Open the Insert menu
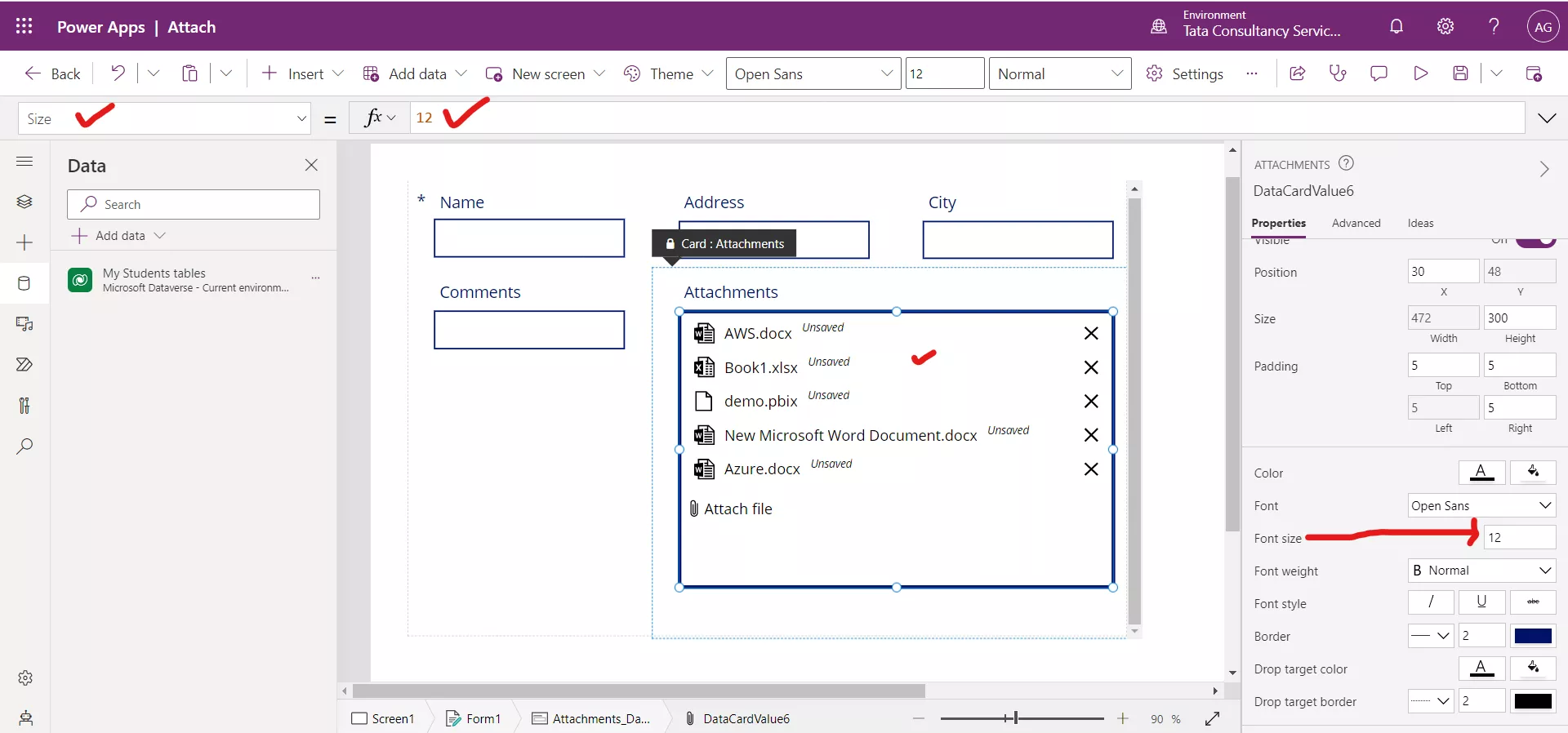 coord(302,73)
